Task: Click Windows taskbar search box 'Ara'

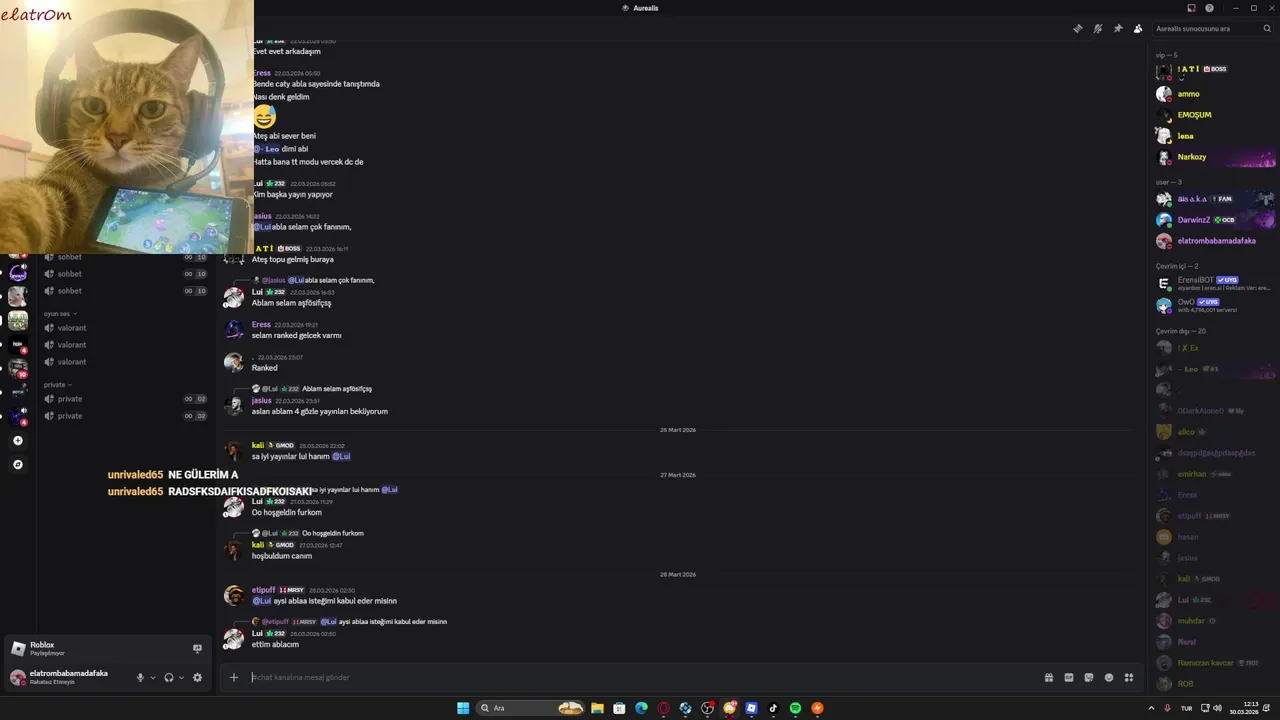Action: [531, 708]
